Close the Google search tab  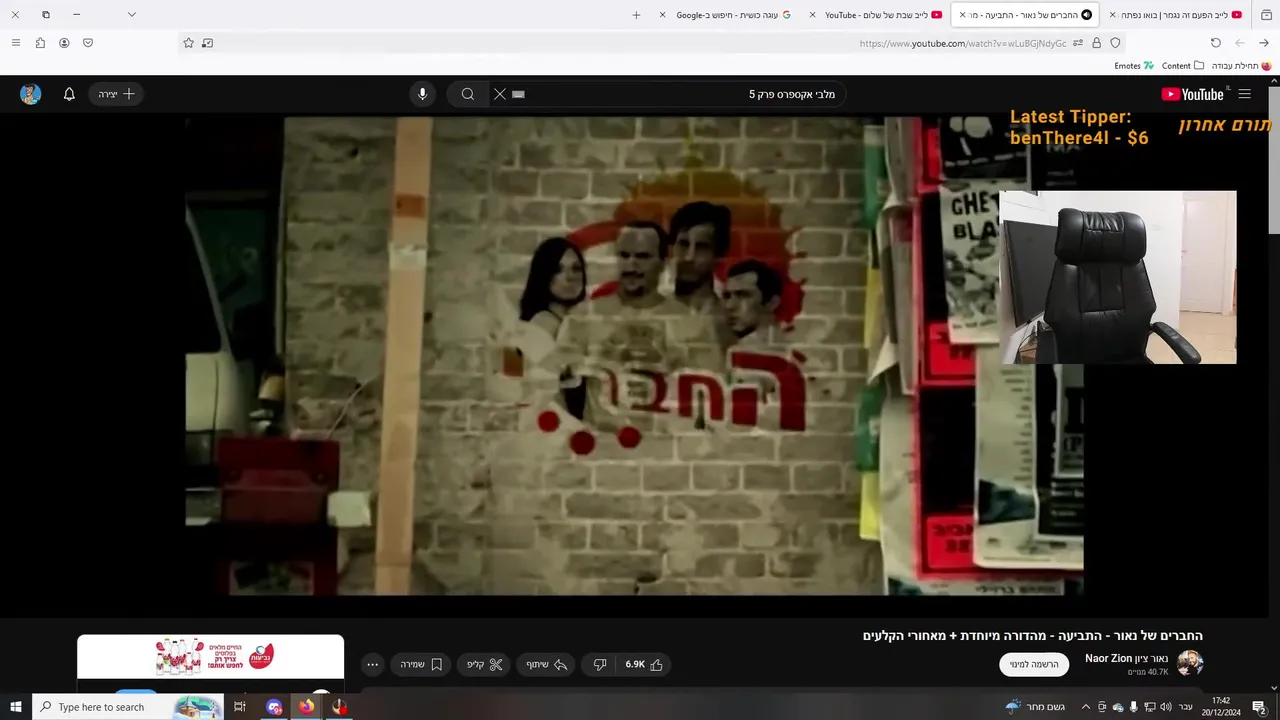tap(662, 15)
